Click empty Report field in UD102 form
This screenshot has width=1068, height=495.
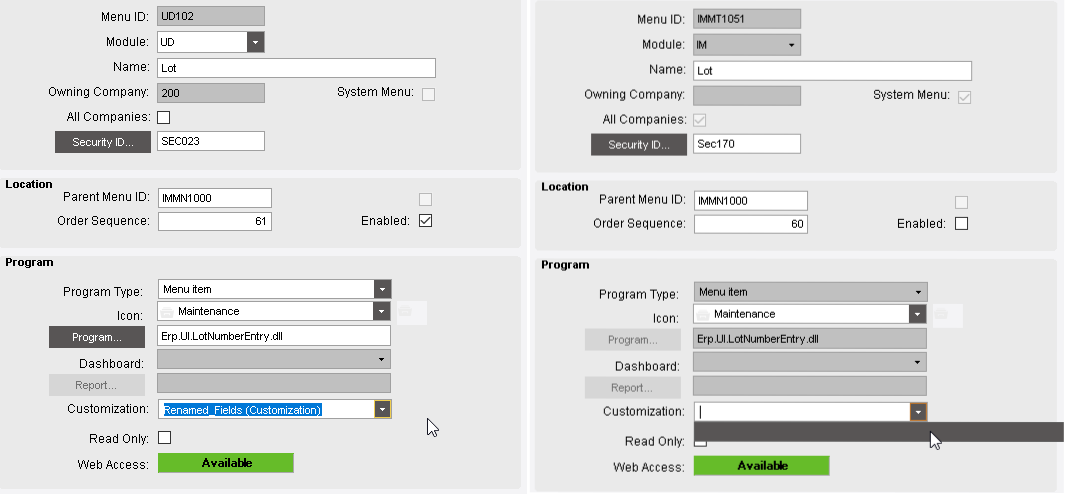tap(274, 383)
